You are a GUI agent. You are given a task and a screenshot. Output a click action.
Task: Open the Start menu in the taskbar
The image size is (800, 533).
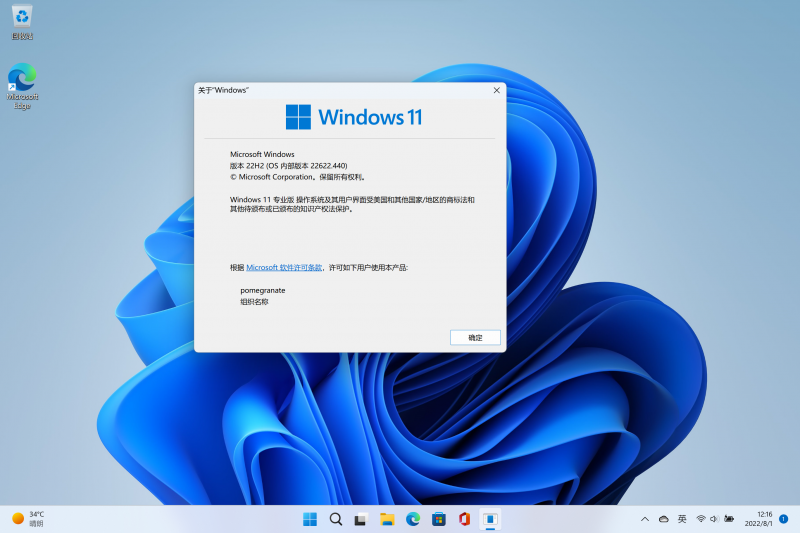click(x=310, y=519)
